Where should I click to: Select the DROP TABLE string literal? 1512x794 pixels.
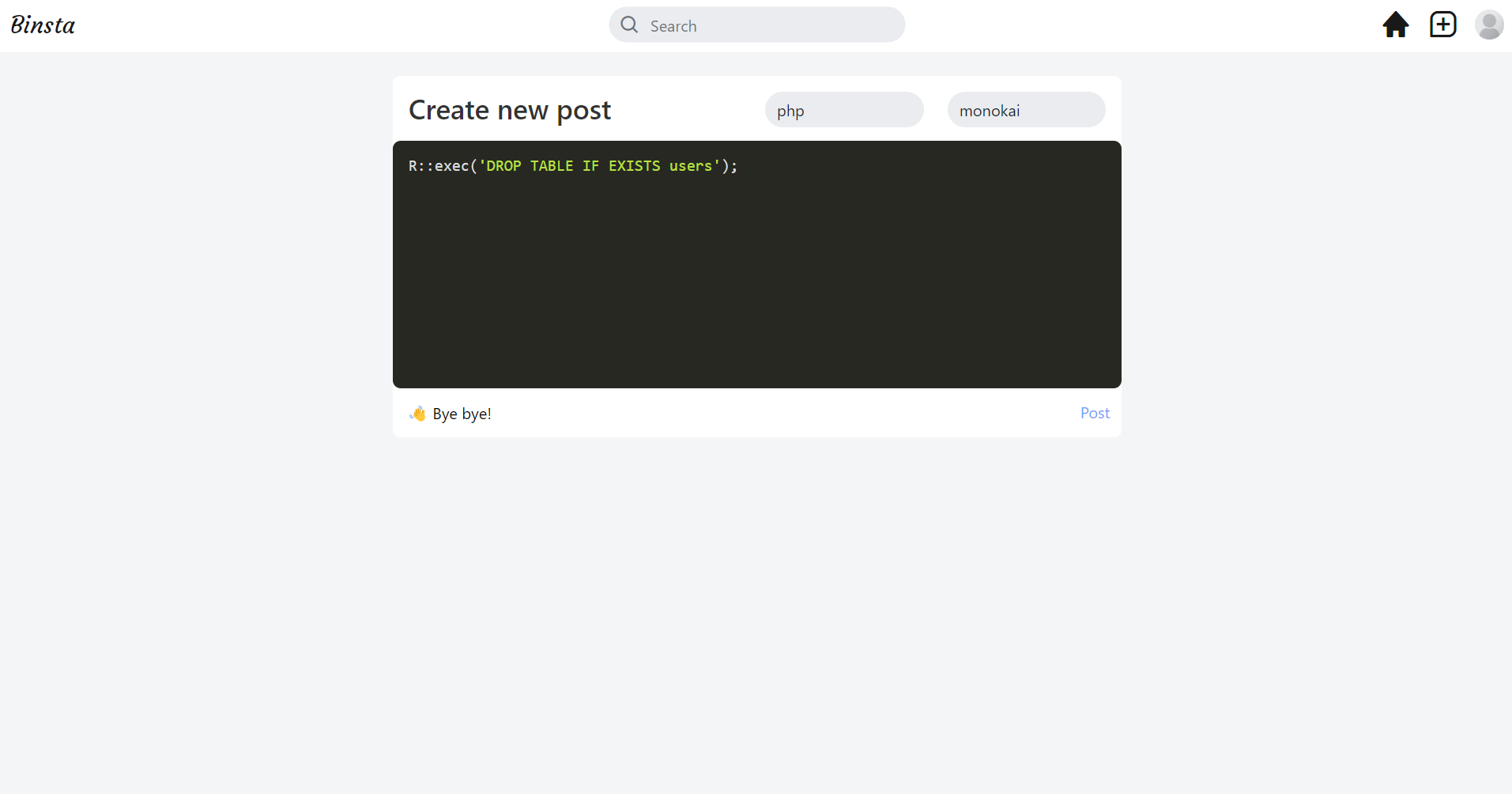tap(598, 165)
